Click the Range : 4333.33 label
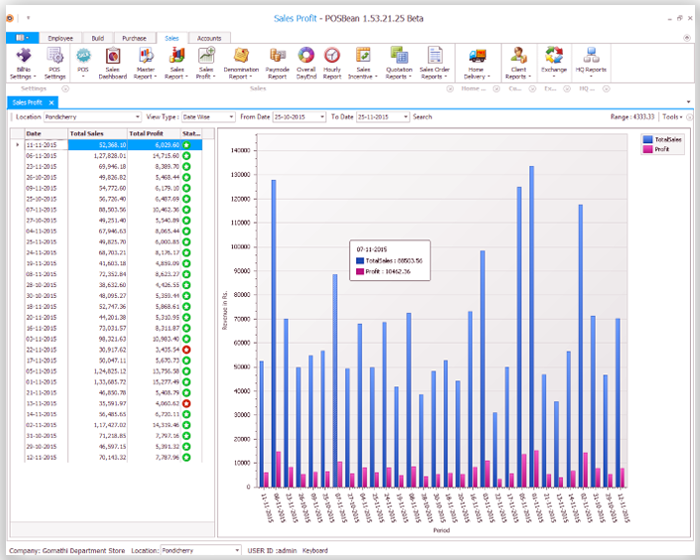 pos(632,117)
